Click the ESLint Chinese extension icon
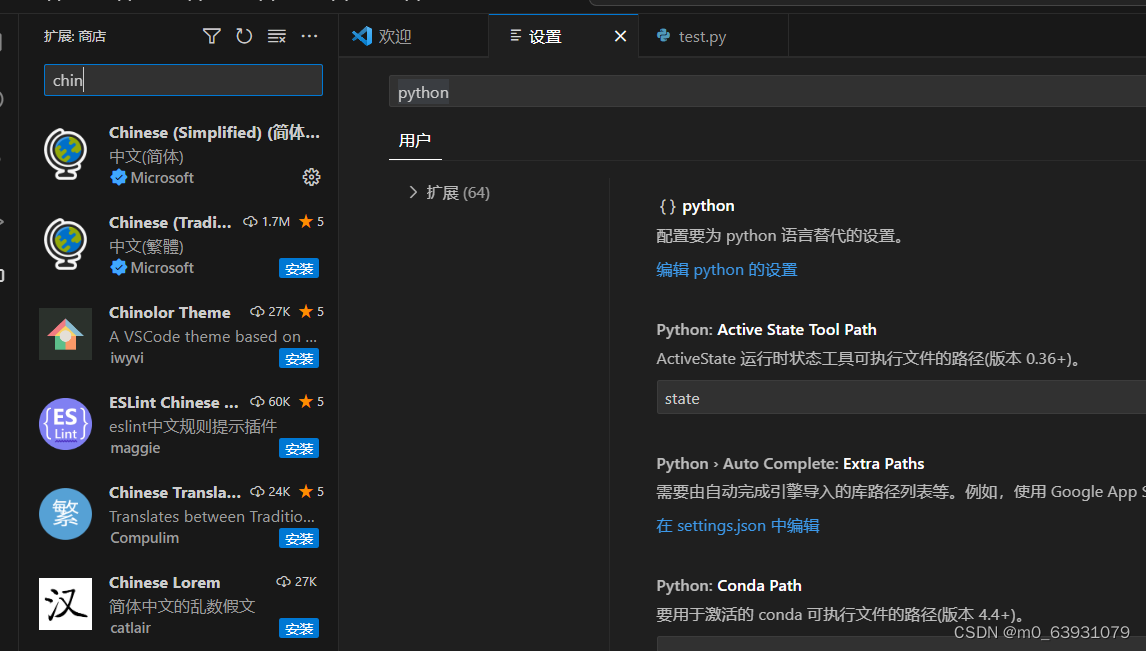The height and width of the screenshot is (651, 1146). click(x=66, y=424)
